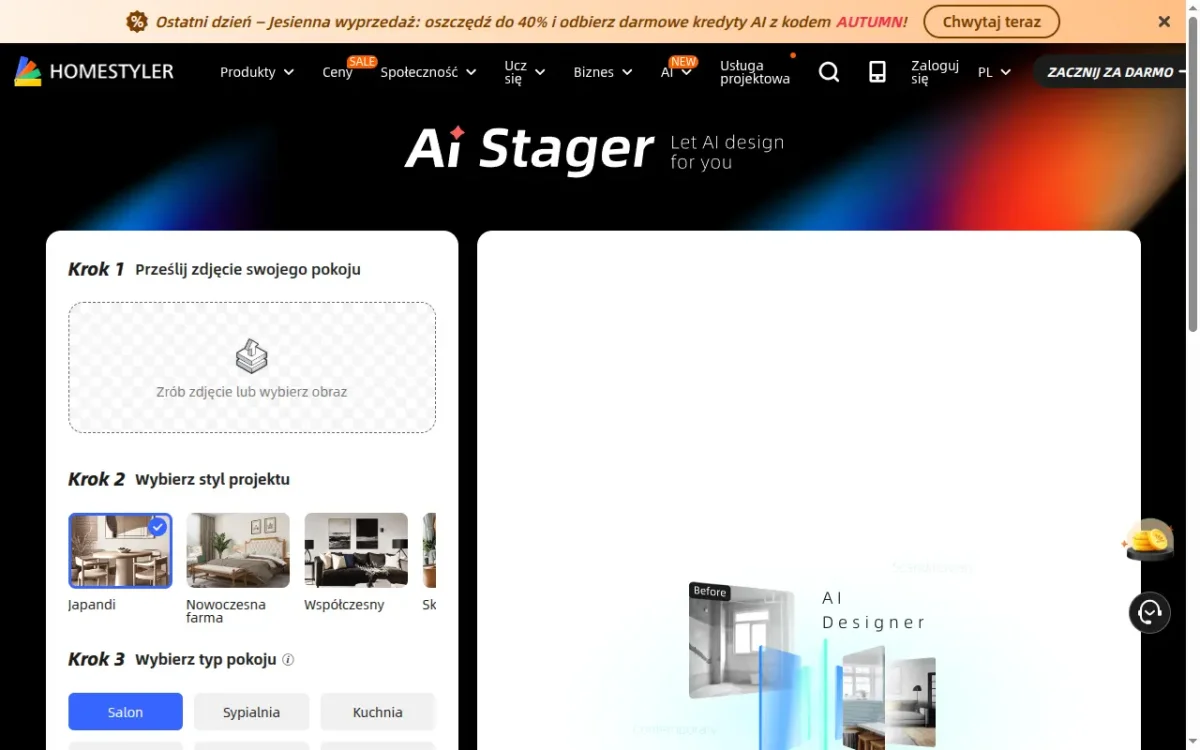Expand the Ucz się dropdown
Image resolution: width=1200 pixels, height=750 pixels.
(x=525, y=72)
